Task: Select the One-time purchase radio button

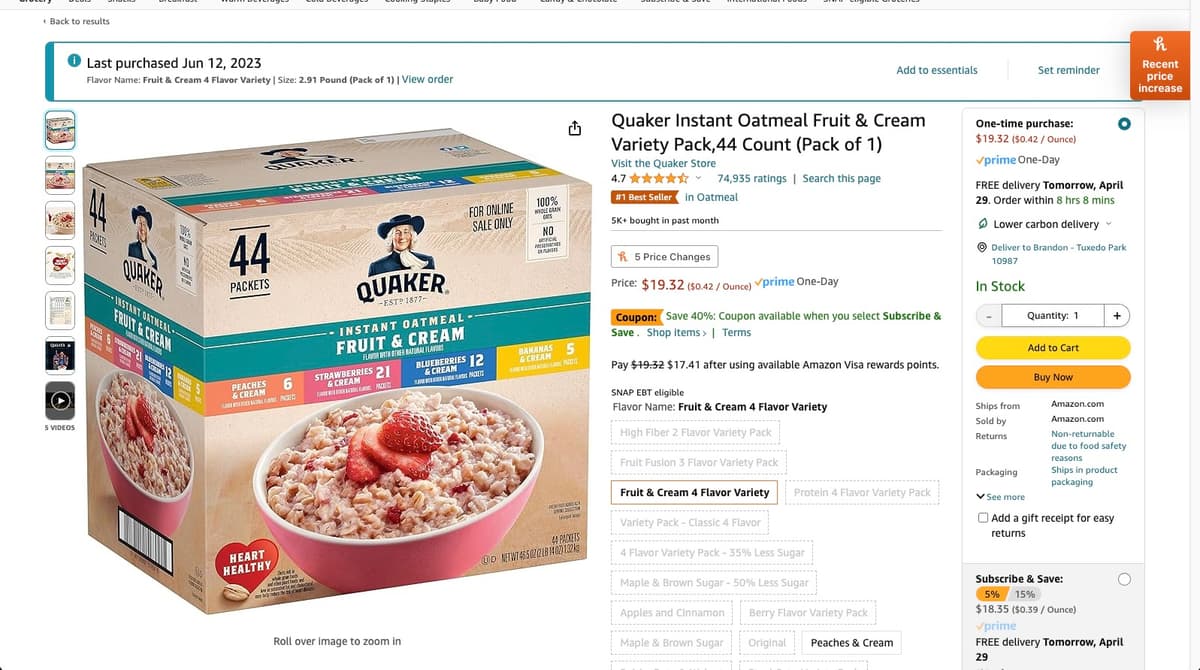Action: pos(1124,124)
